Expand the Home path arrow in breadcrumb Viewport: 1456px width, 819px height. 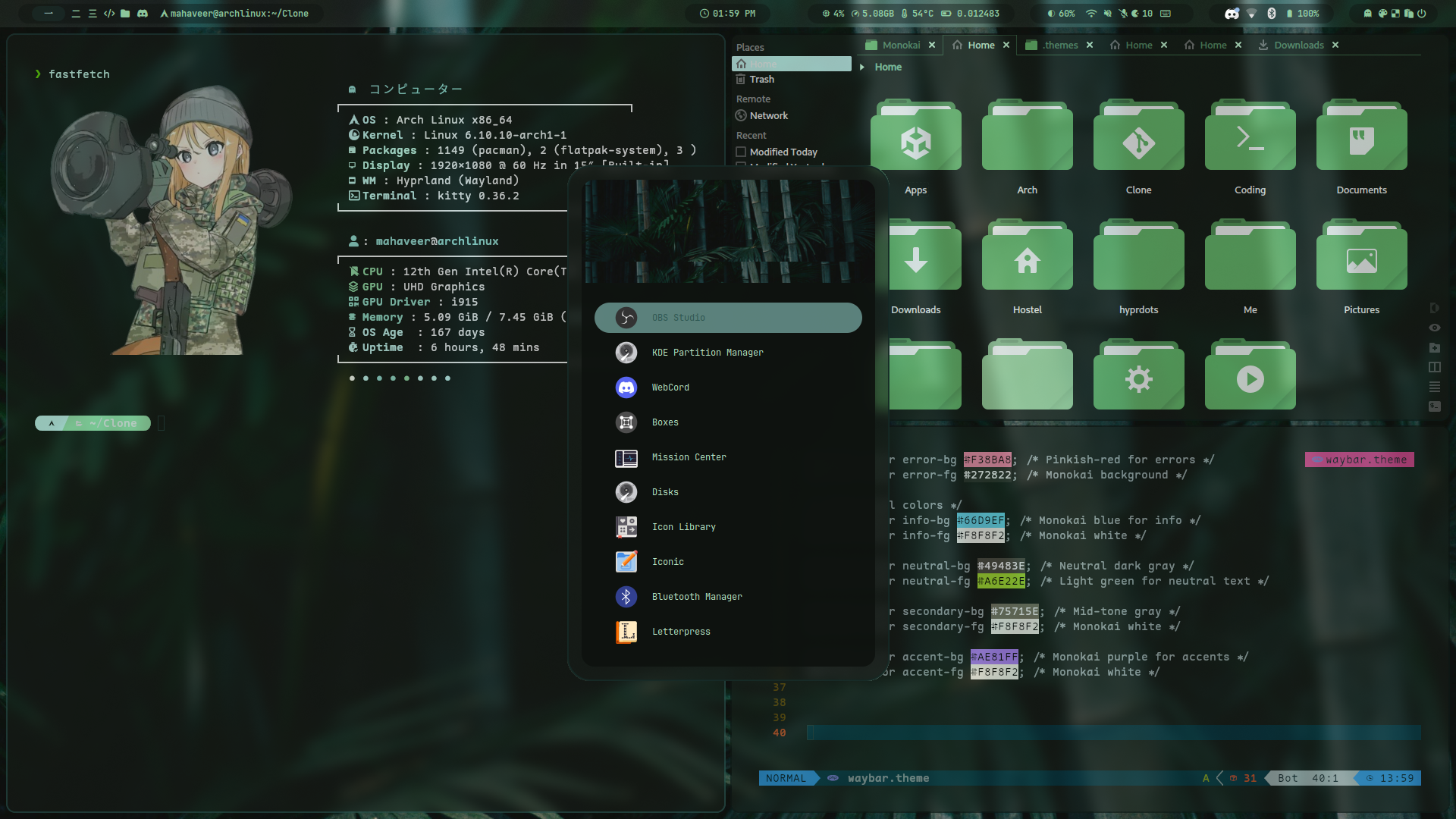click(862, 67)
